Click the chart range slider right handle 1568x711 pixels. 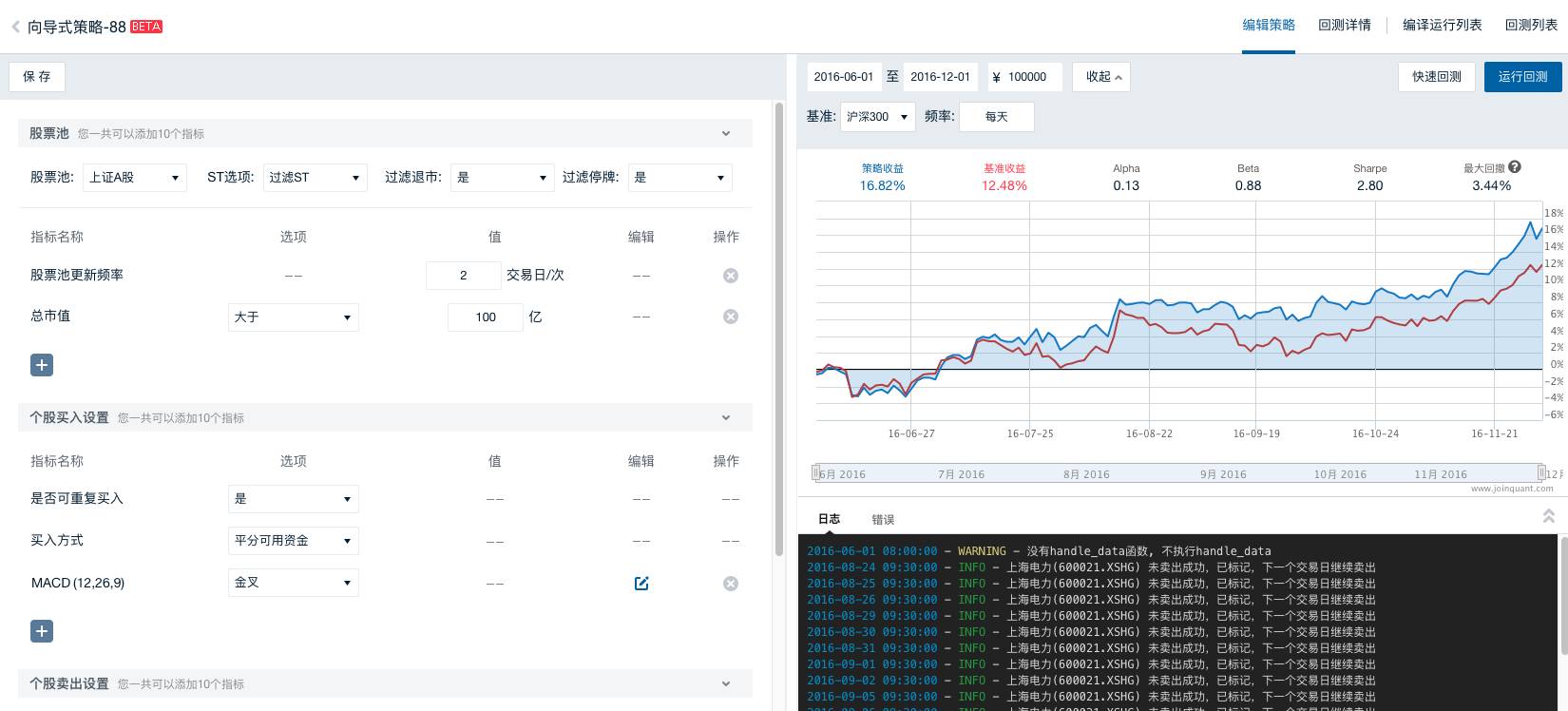(1540, 472)
